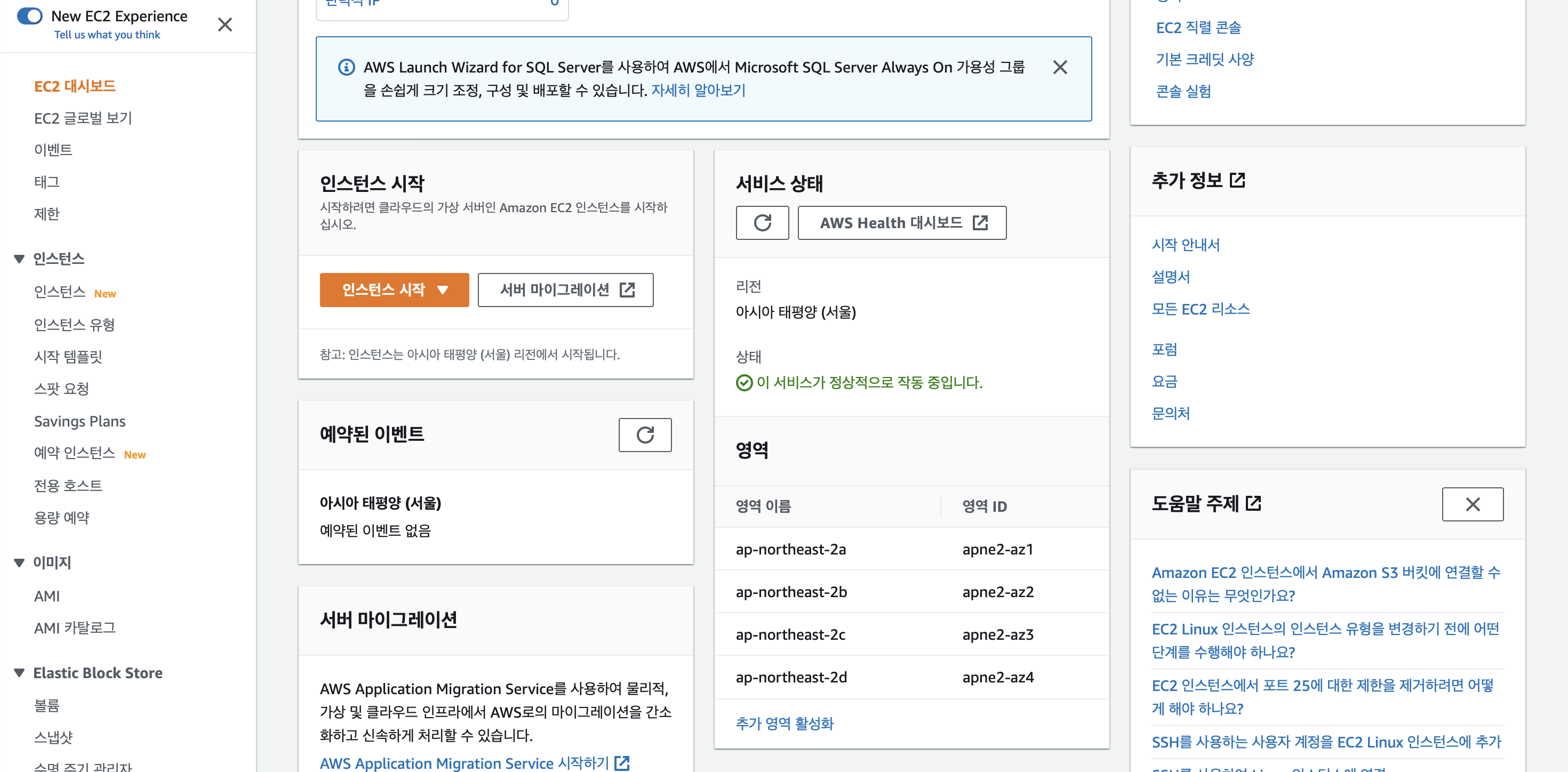Open 콘솔 실험 link
This screenshot has height=772, width=1568.
click(1183, 91)
